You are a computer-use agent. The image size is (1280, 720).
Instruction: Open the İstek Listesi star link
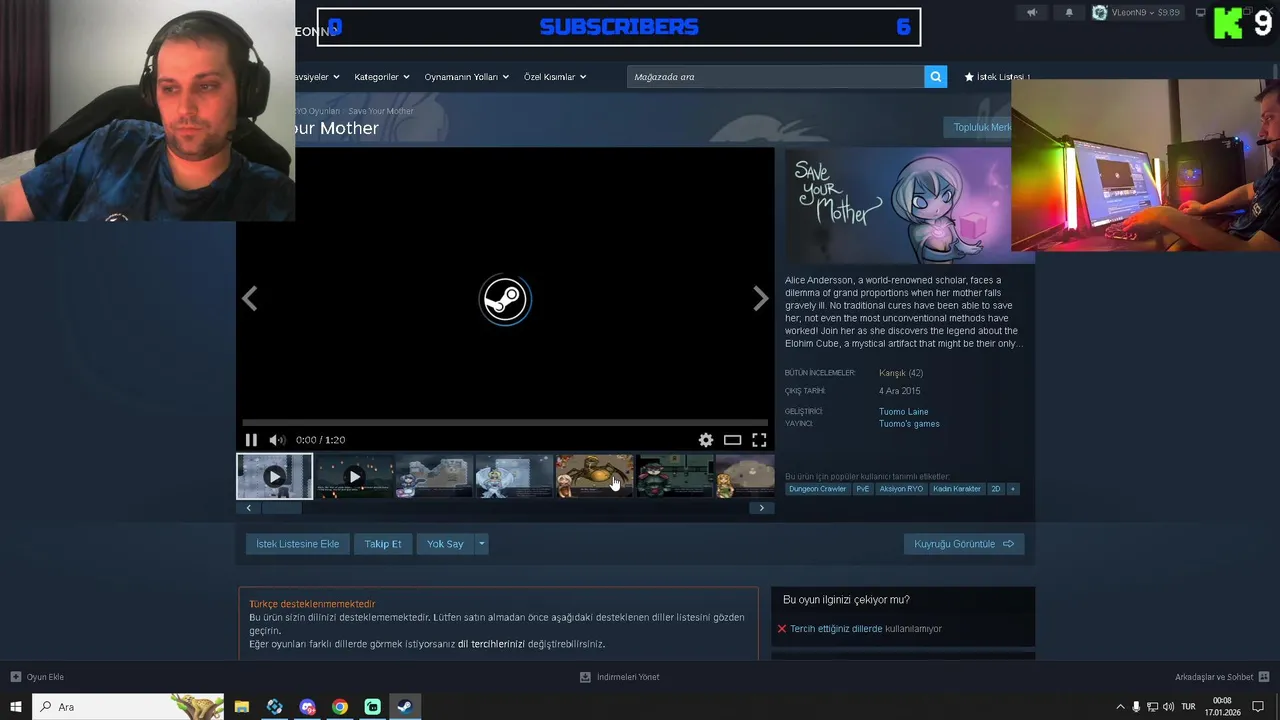point(996,77)
